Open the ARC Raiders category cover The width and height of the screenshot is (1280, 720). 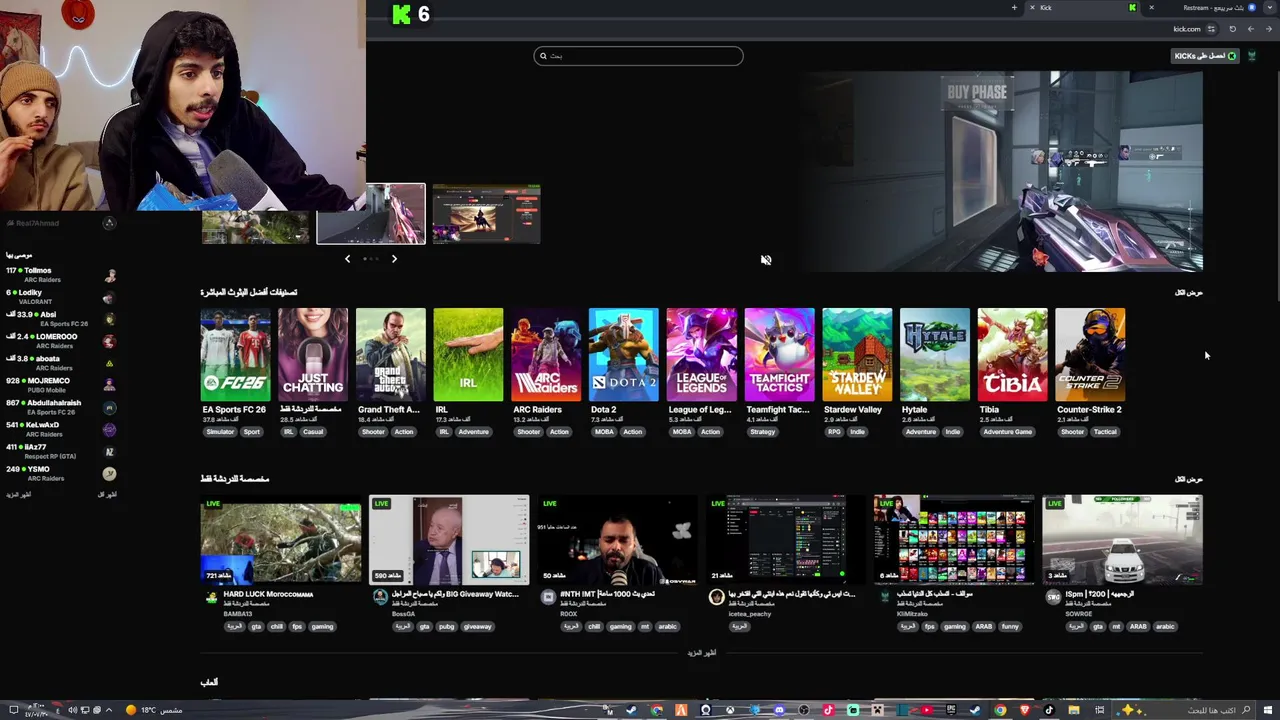546,355
